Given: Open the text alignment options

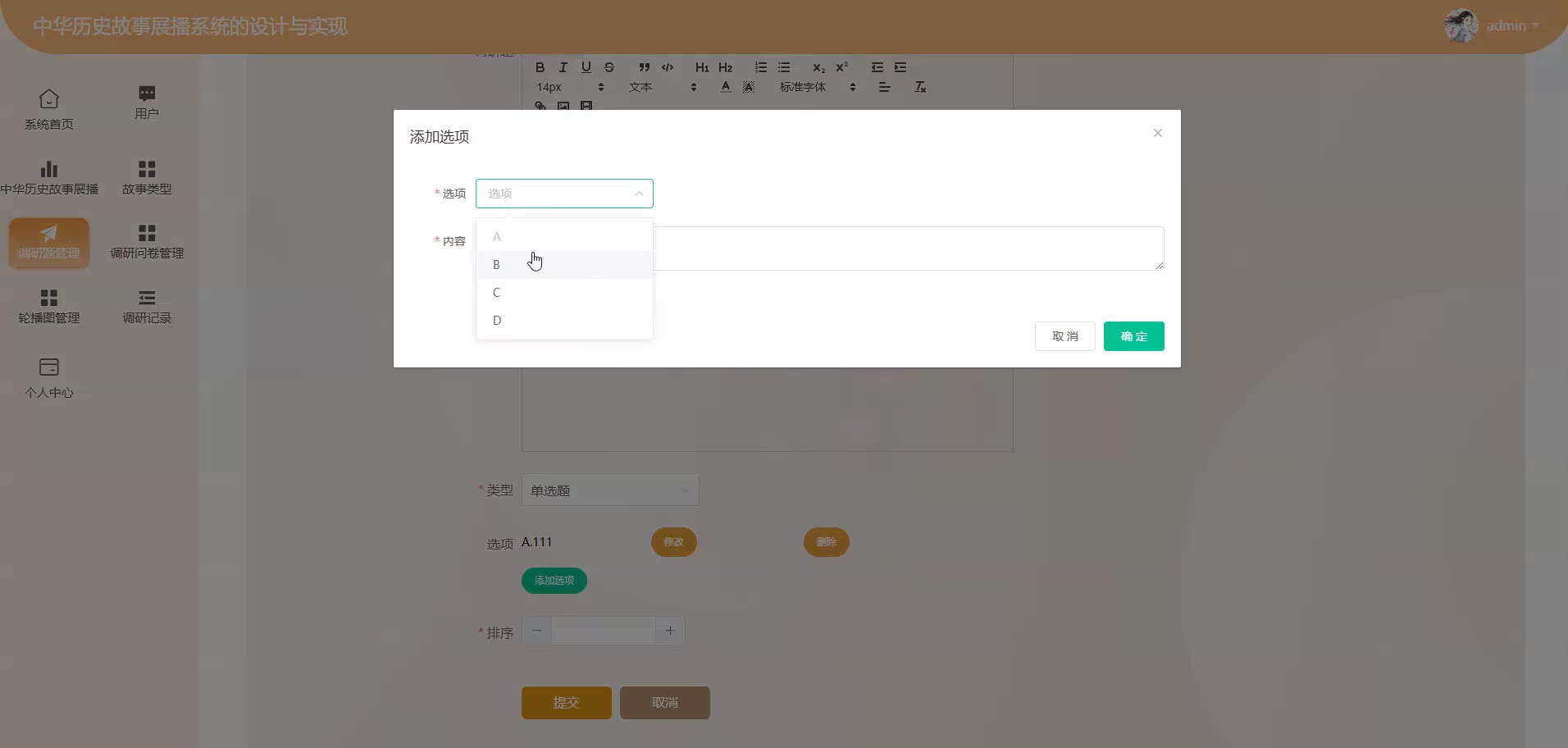Looking at the screenshot, I should pos(884,87).
